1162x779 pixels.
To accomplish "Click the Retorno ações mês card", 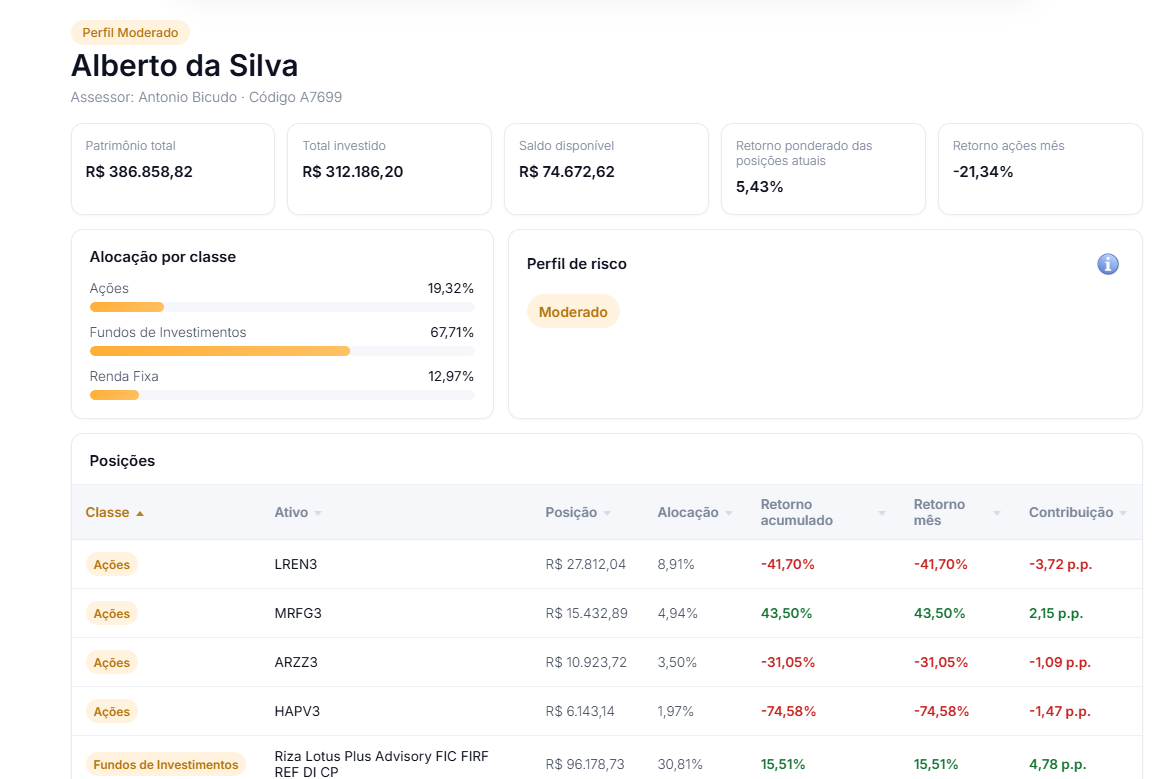I will coord(1040,169).
